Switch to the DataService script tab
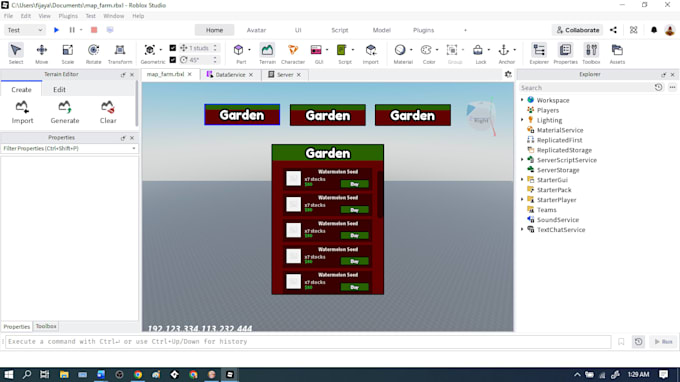This screenshot has height=382, width=680. coord(230,75)
